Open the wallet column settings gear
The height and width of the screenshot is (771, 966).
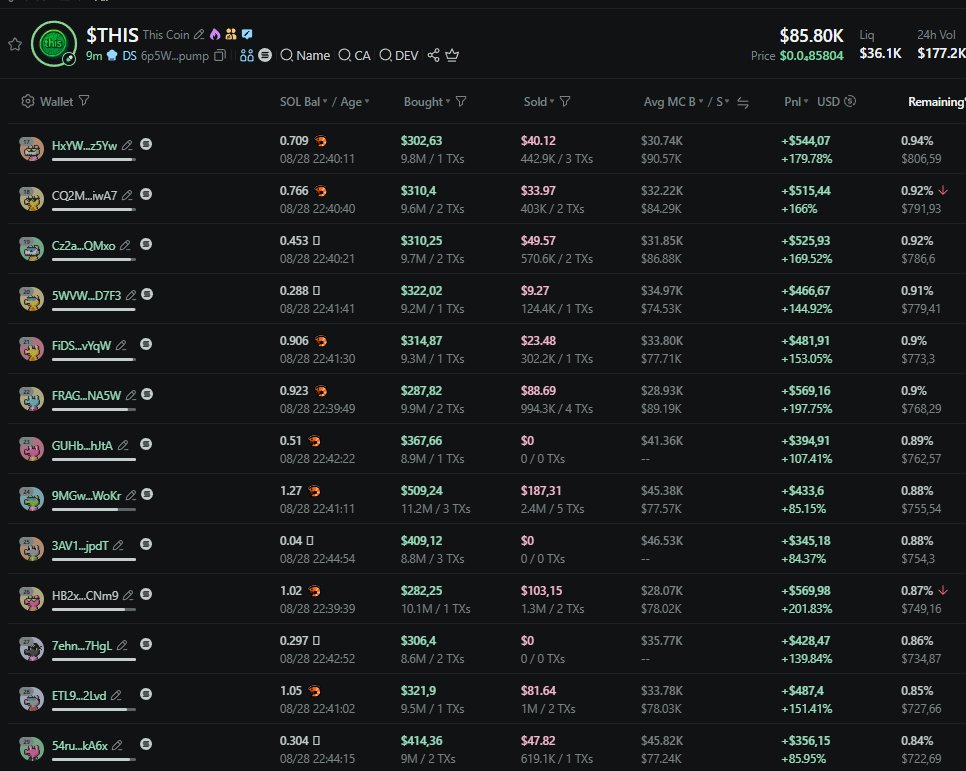coord(28,101)
